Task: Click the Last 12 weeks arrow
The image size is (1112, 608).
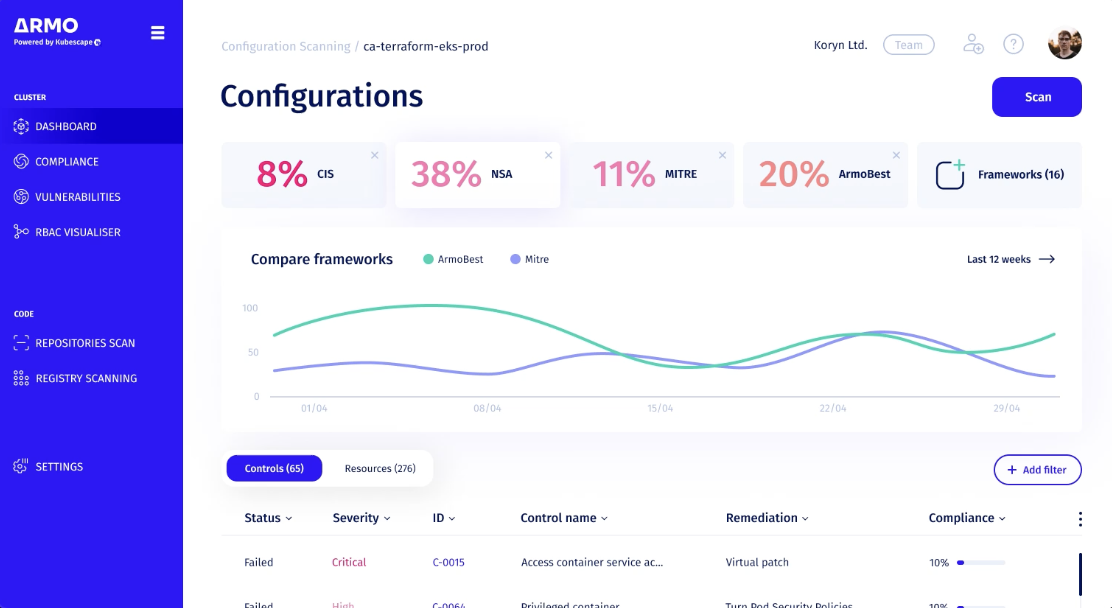Action: [x=1047, y=259]
